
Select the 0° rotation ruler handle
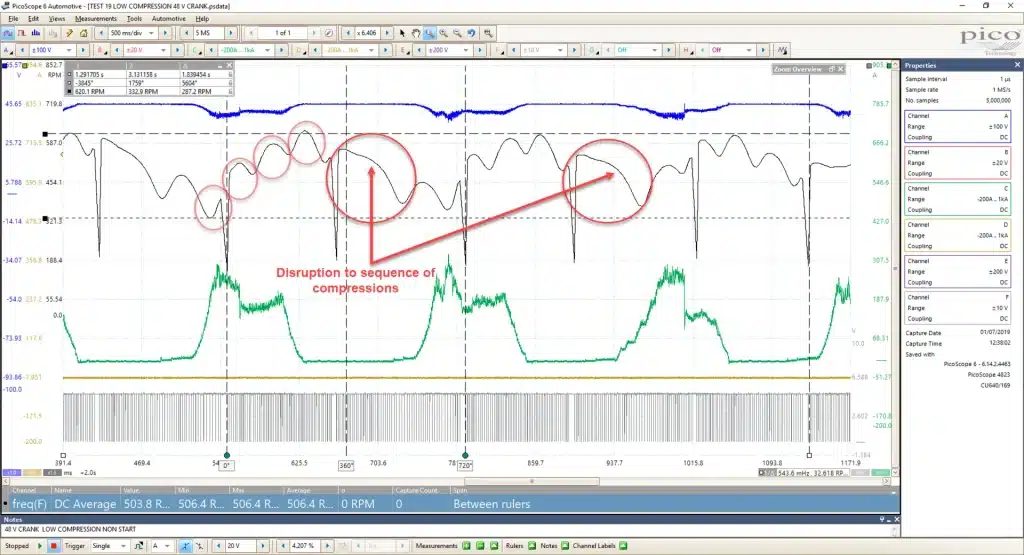pos(227,455)
